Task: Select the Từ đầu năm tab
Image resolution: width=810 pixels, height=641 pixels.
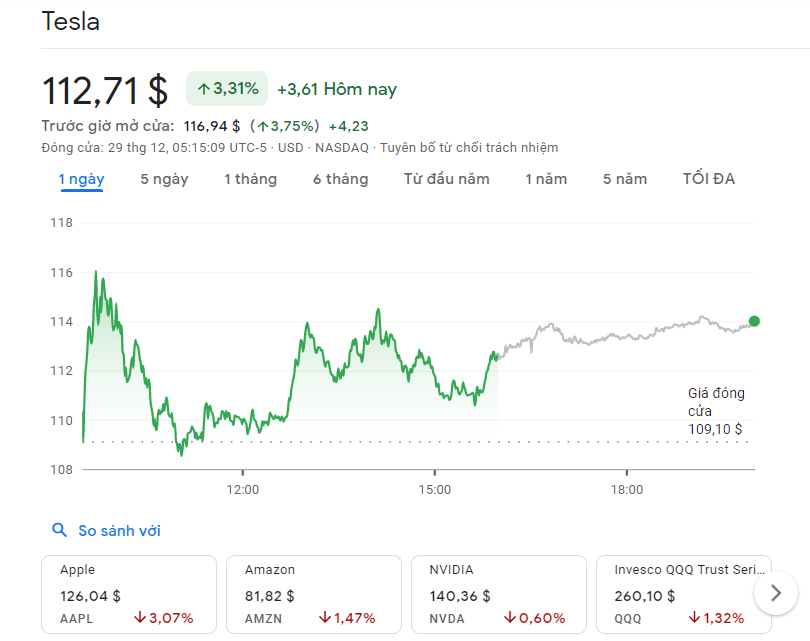Action: [x=447, y=179]
